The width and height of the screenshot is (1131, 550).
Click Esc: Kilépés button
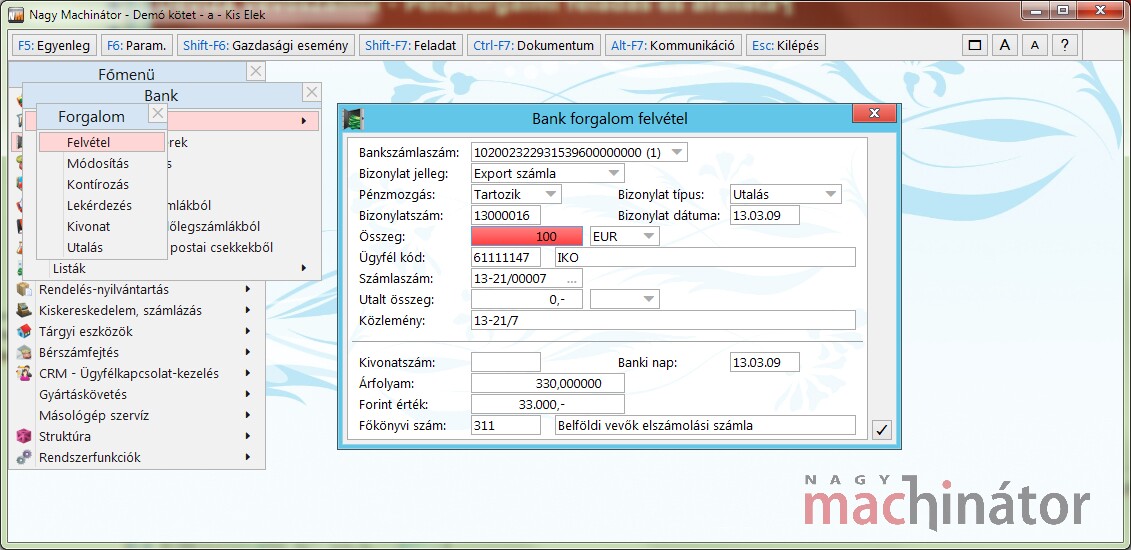[785, 45]
